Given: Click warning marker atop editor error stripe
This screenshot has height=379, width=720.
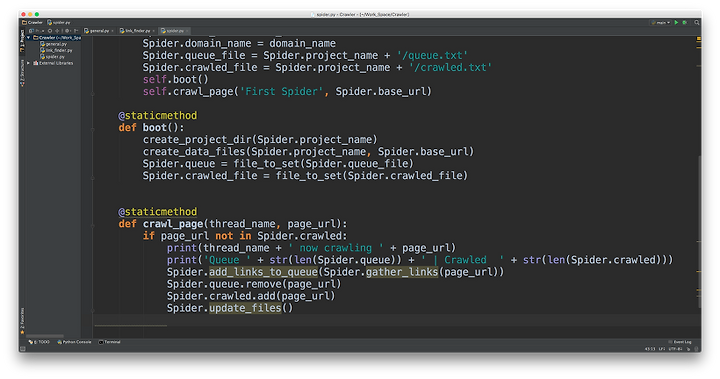Looking at the screenshot, I should 698,39.
